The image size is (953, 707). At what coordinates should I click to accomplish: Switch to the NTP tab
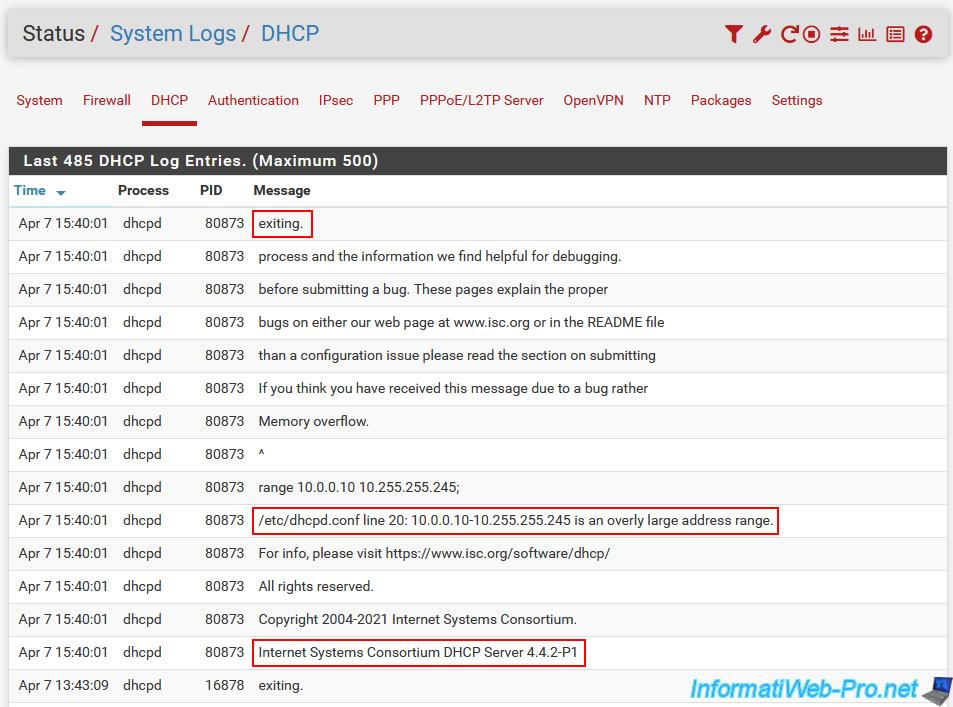(657, 100)
